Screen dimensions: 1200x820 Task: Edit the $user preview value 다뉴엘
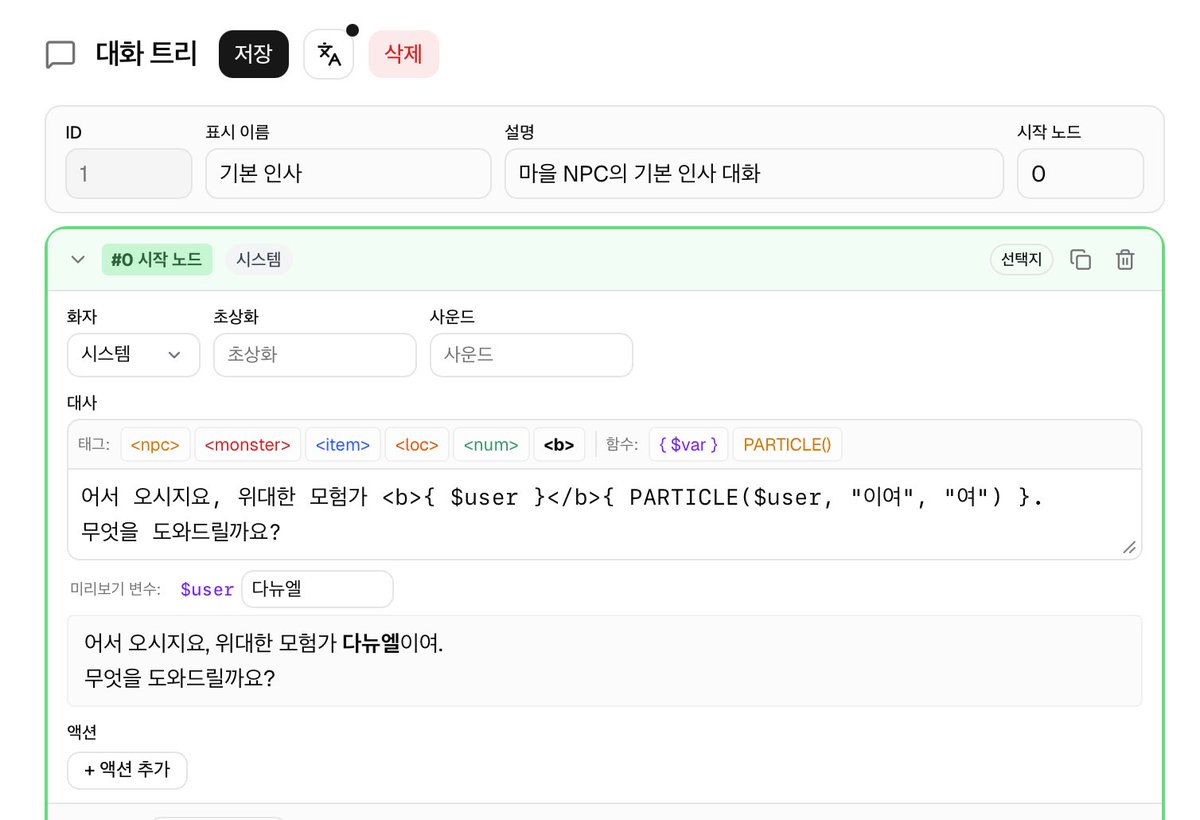pyautogui.click(x=317, y=589)
